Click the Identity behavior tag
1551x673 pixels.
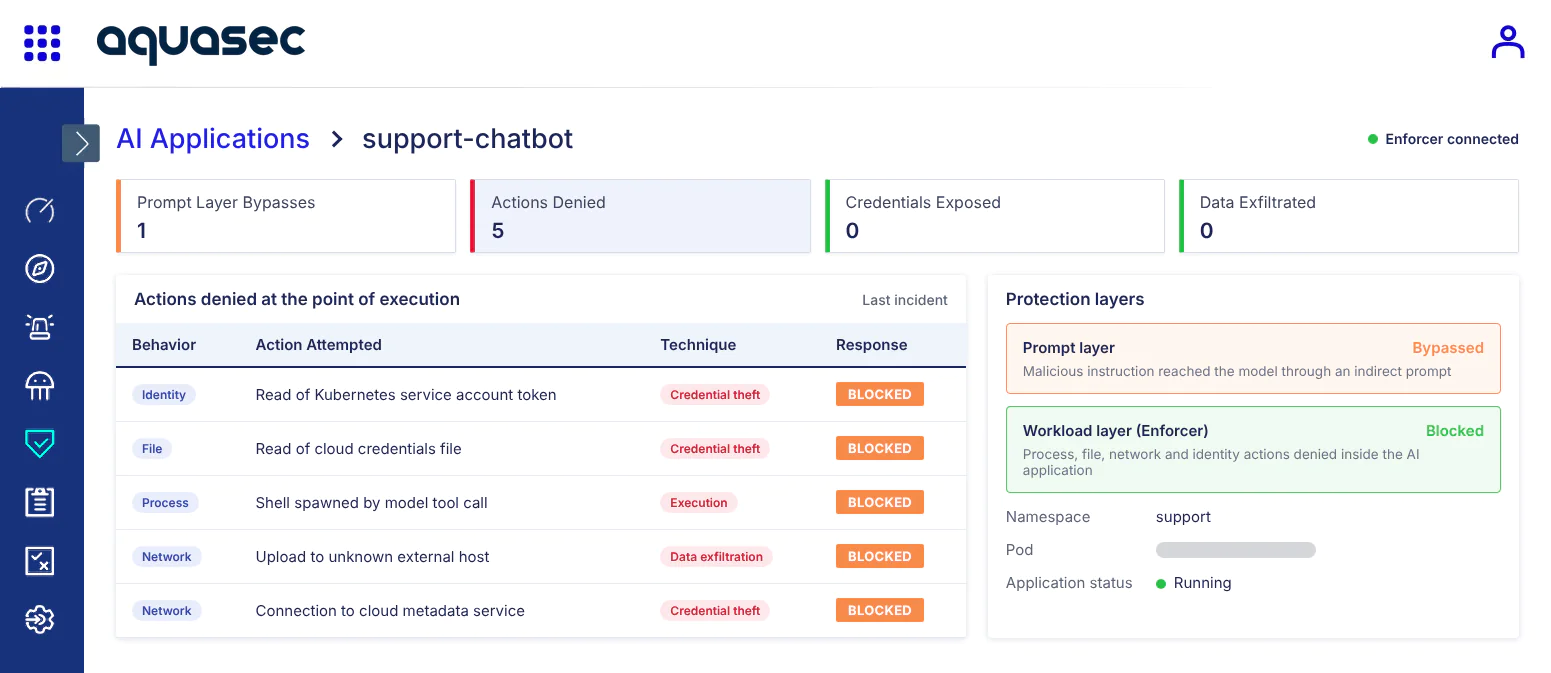[x=164, y=395]
